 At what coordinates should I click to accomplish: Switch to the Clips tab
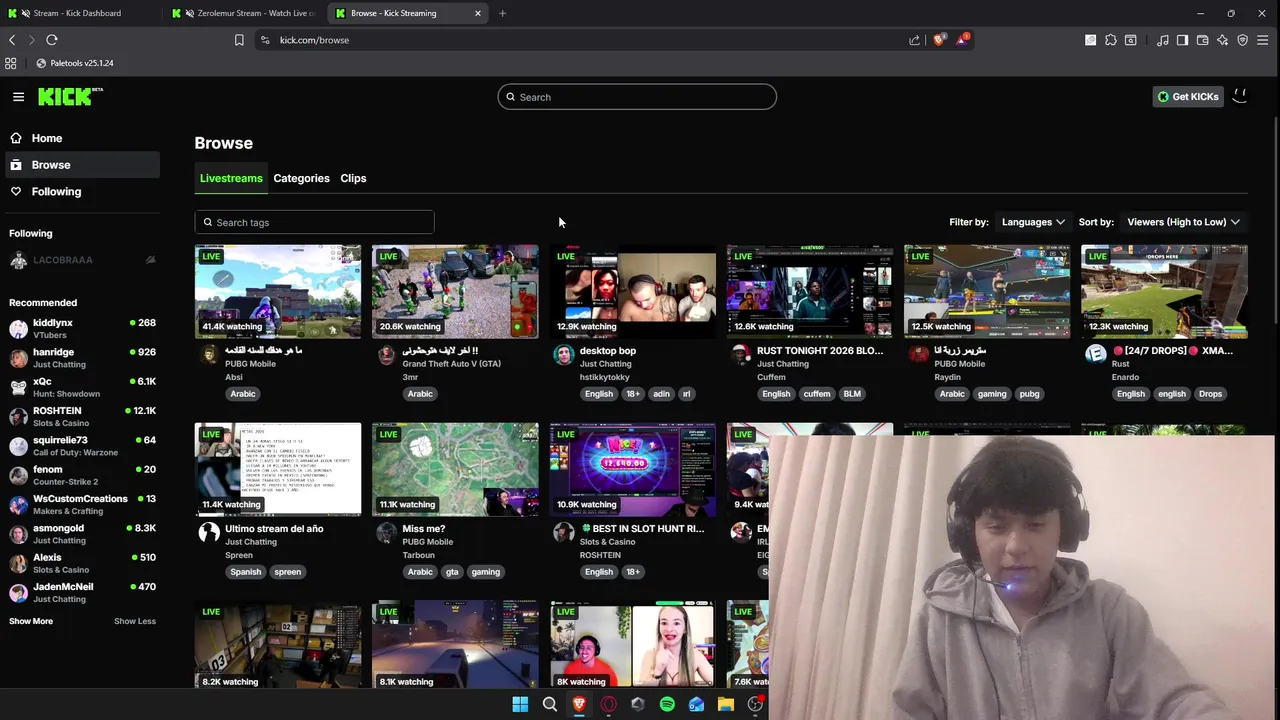353,178
